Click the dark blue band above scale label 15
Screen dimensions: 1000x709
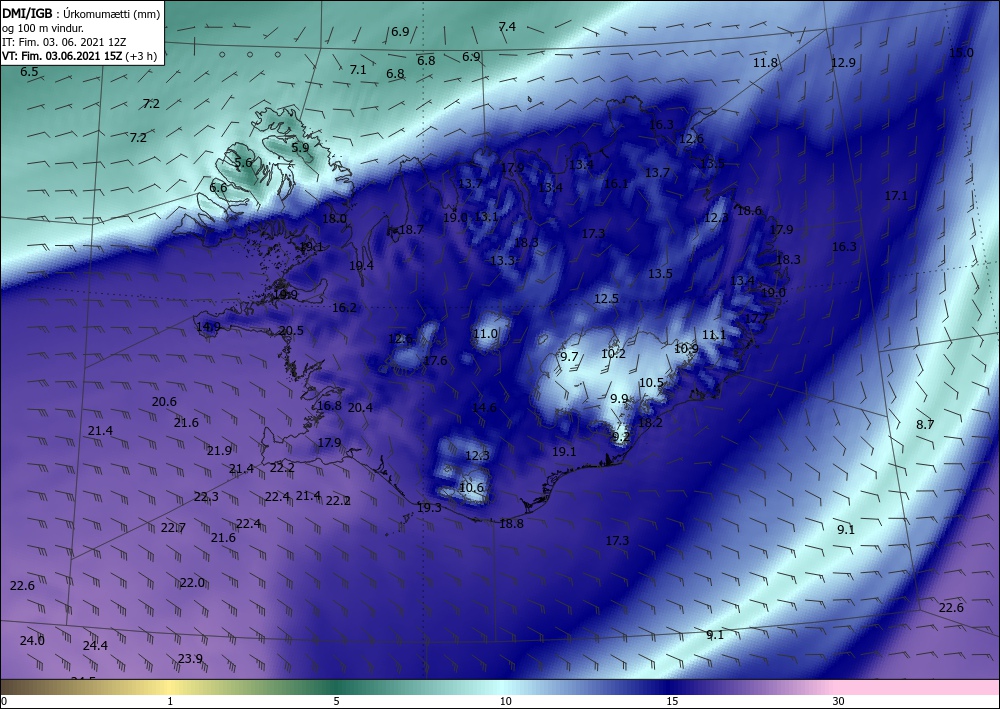point(672,687)
